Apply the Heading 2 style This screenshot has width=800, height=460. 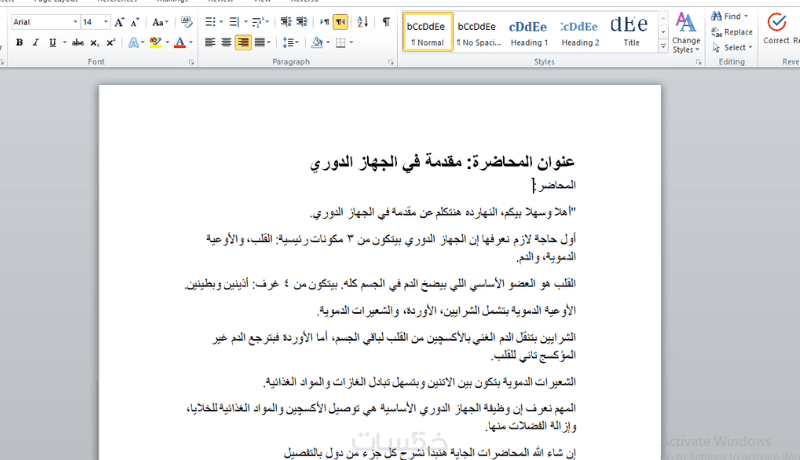[580, 32]
